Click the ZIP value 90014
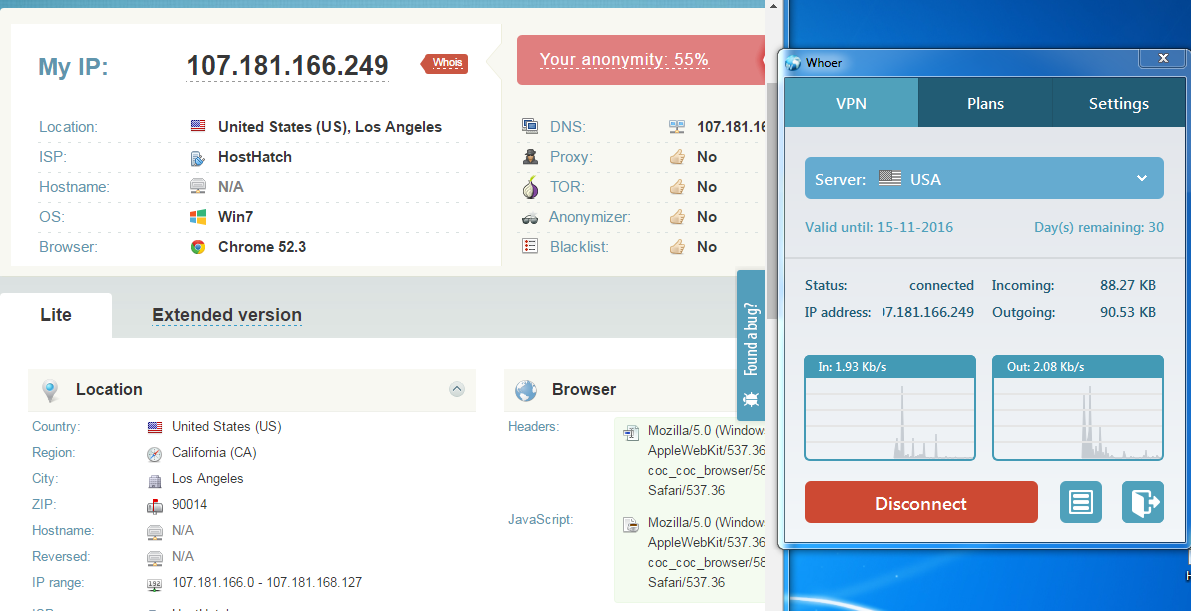Screen dimensions: 1191x611 [189, 505]
